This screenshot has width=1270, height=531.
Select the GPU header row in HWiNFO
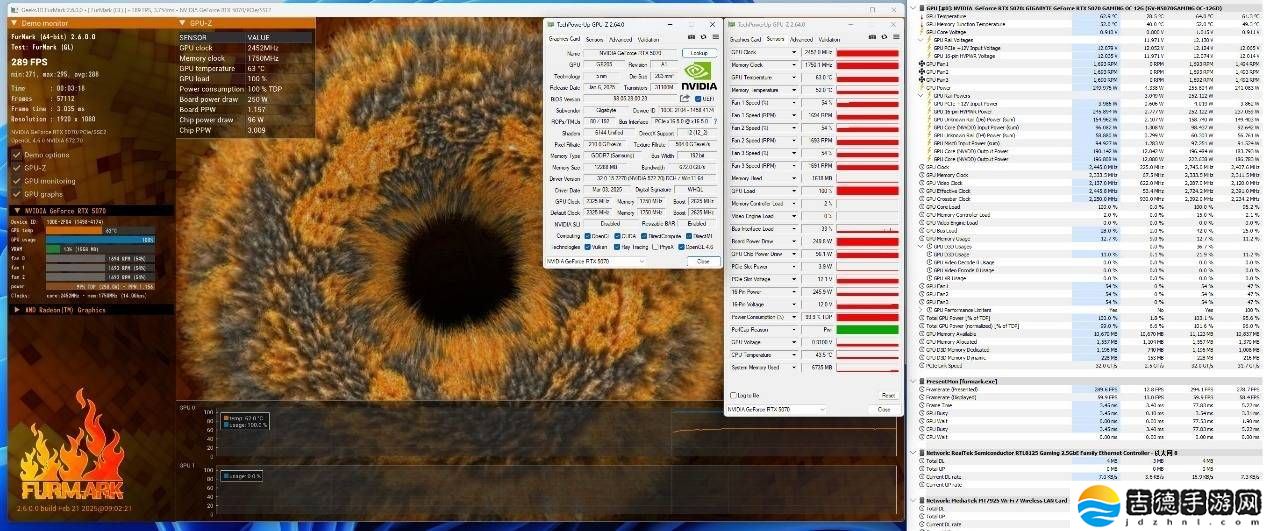click(x=1090, y=8)
